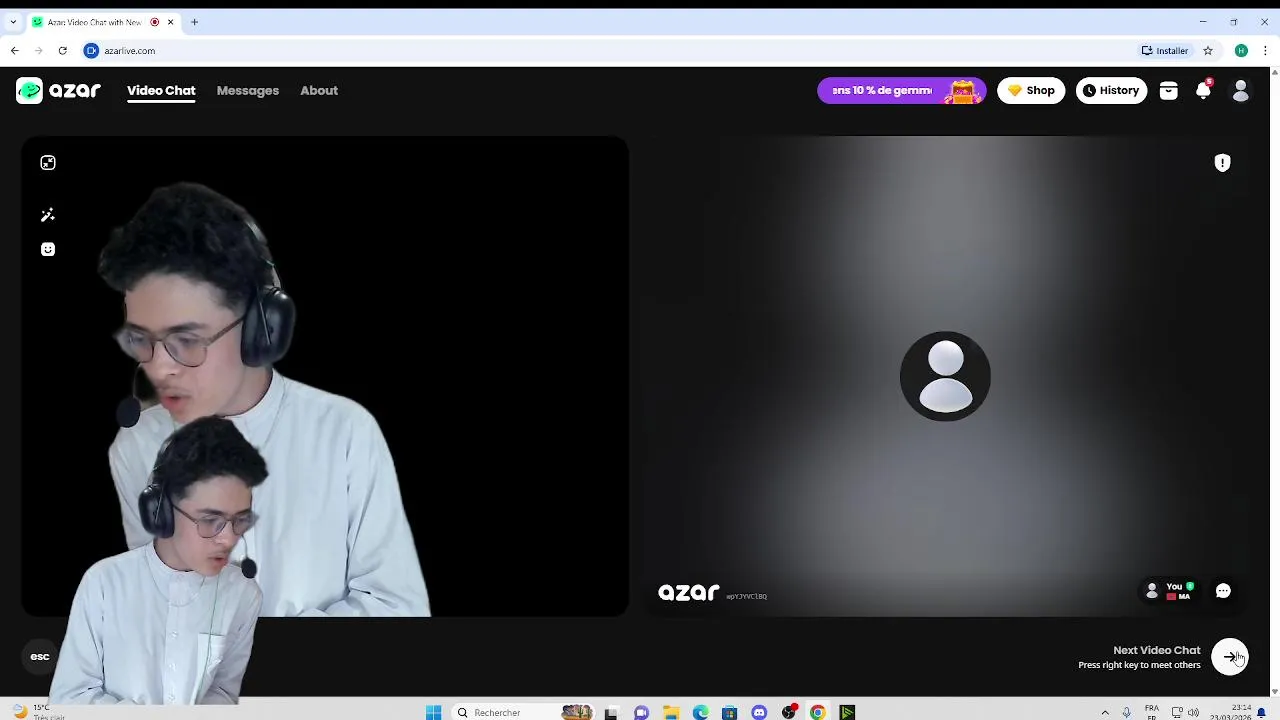This screenshot has height=720, width=1280.
Task: Close the Azar Video Chat tab
Action: point(170,22)
